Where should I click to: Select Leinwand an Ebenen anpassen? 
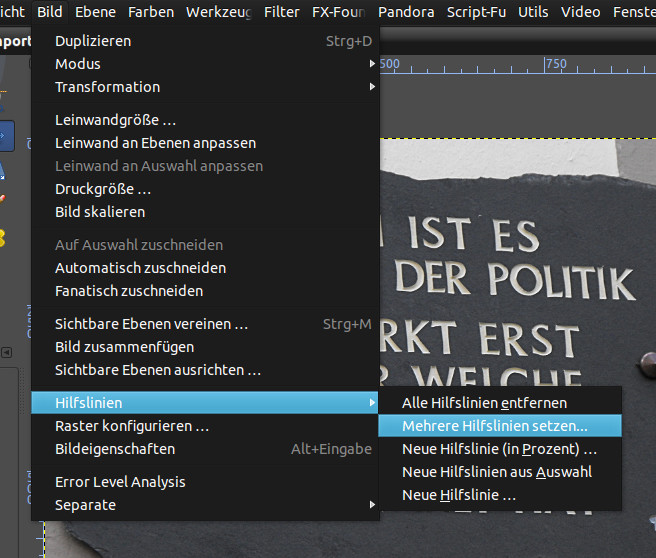205,143
